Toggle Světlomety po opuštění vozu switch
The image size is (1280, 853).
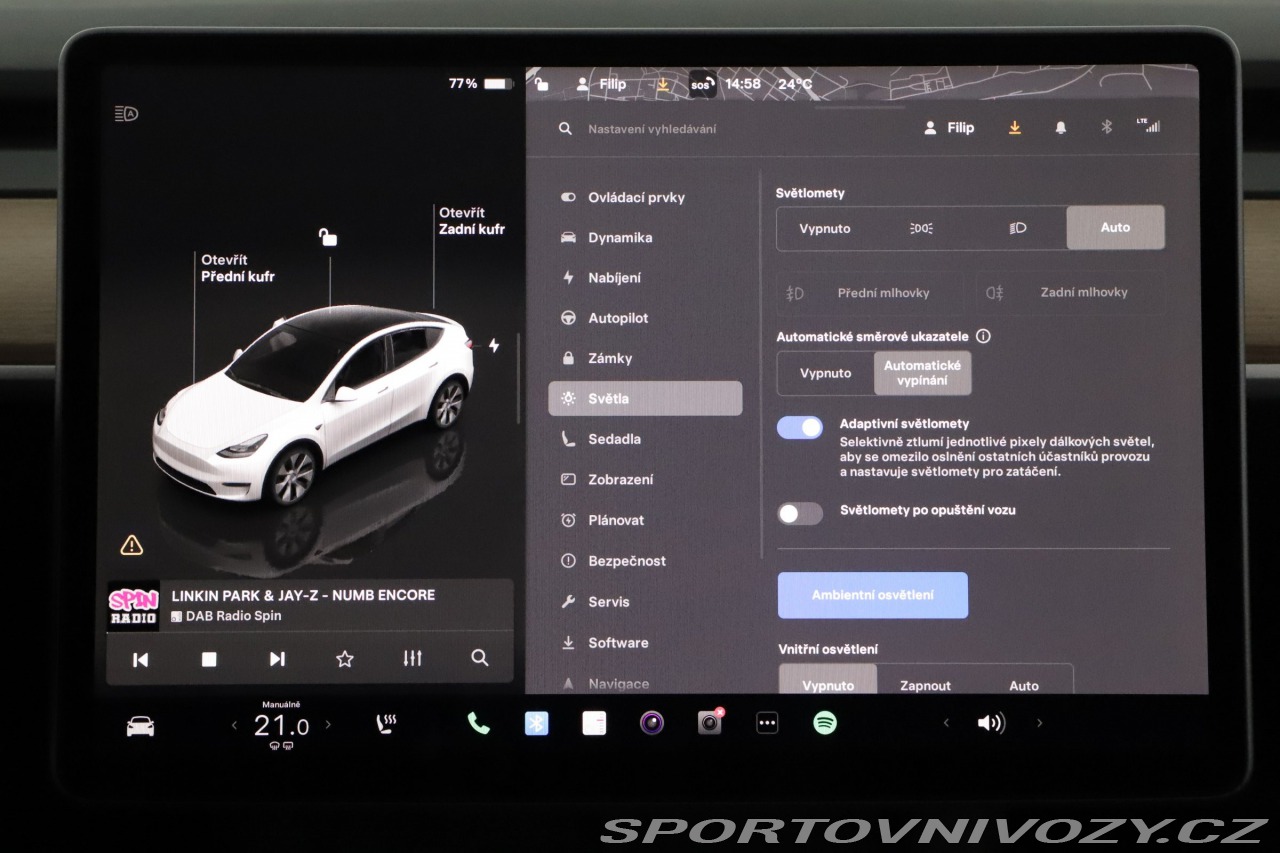click(x=800, y=513)
